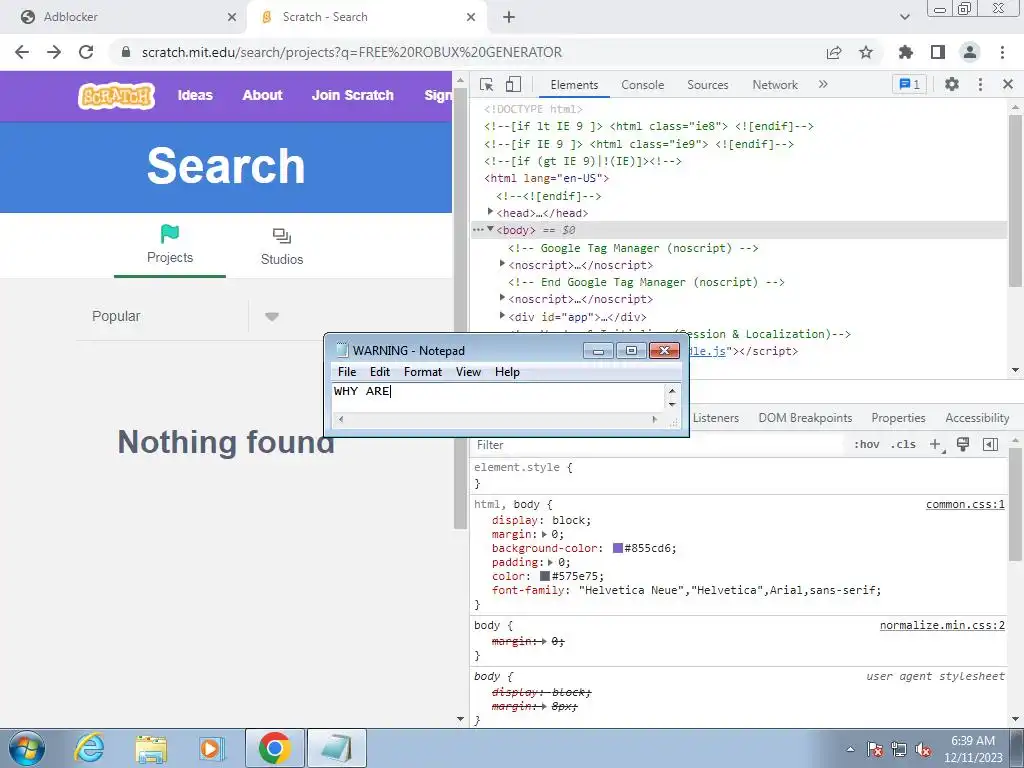Open the DOM Breakpoints tab
The image size is (1024, 768).
805,418
